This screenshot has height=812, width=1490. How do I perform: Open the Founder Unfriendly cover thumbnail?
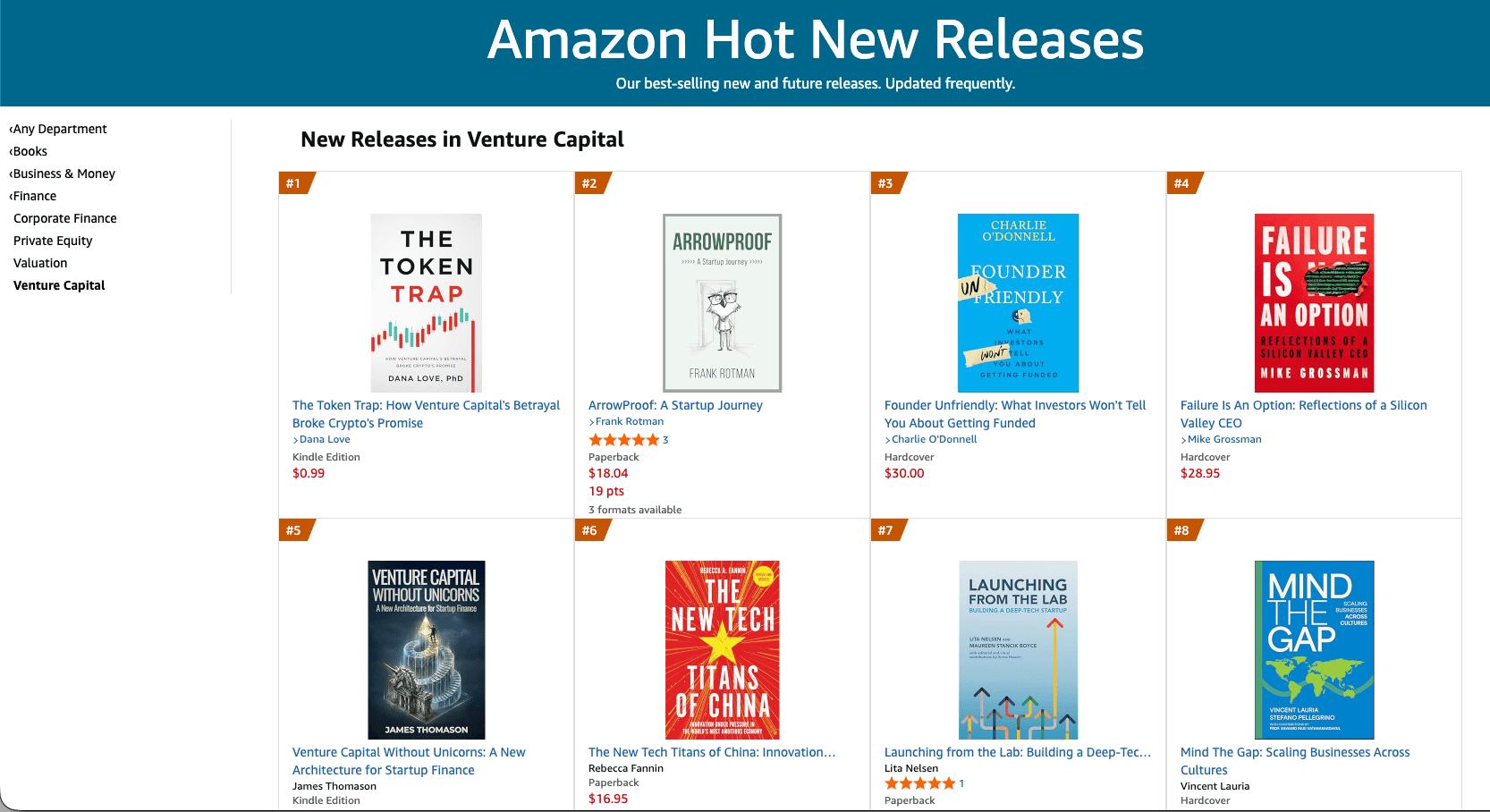[x=1018, y=302]
